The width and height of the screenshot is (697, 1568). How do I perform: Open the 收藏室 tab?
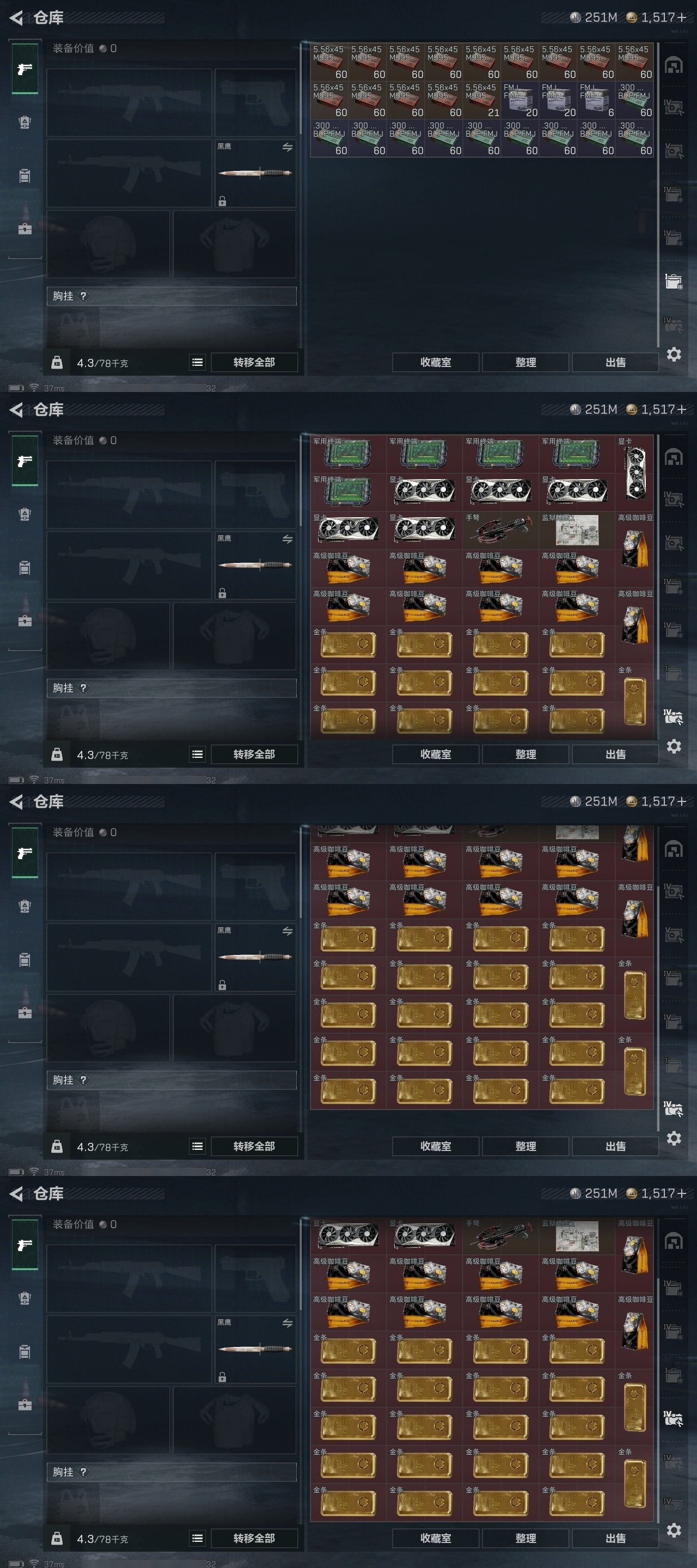coord(436,362)
